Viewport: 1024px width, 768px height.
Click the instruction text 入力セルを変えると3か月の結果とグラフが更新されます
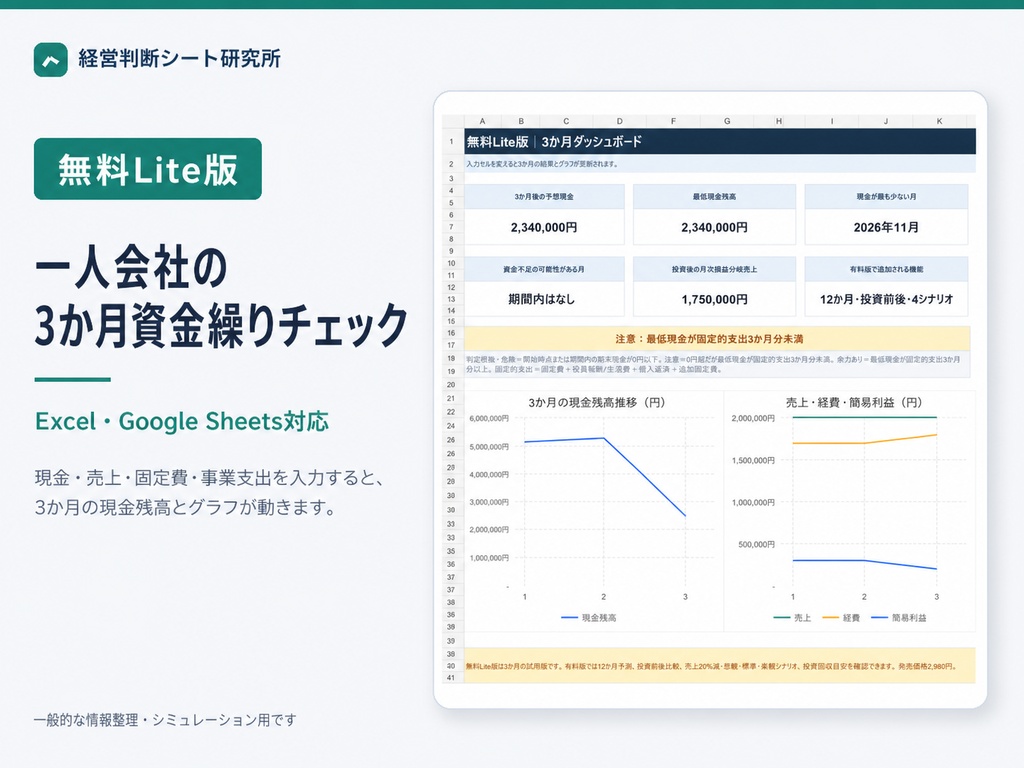click(x=542, y=164)
